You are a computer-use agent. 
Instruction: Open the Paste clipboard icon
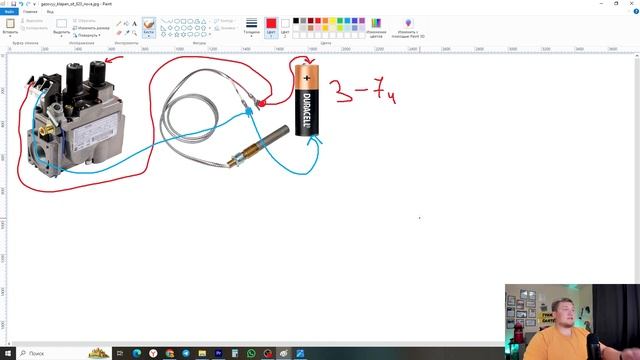coord(10,23)
